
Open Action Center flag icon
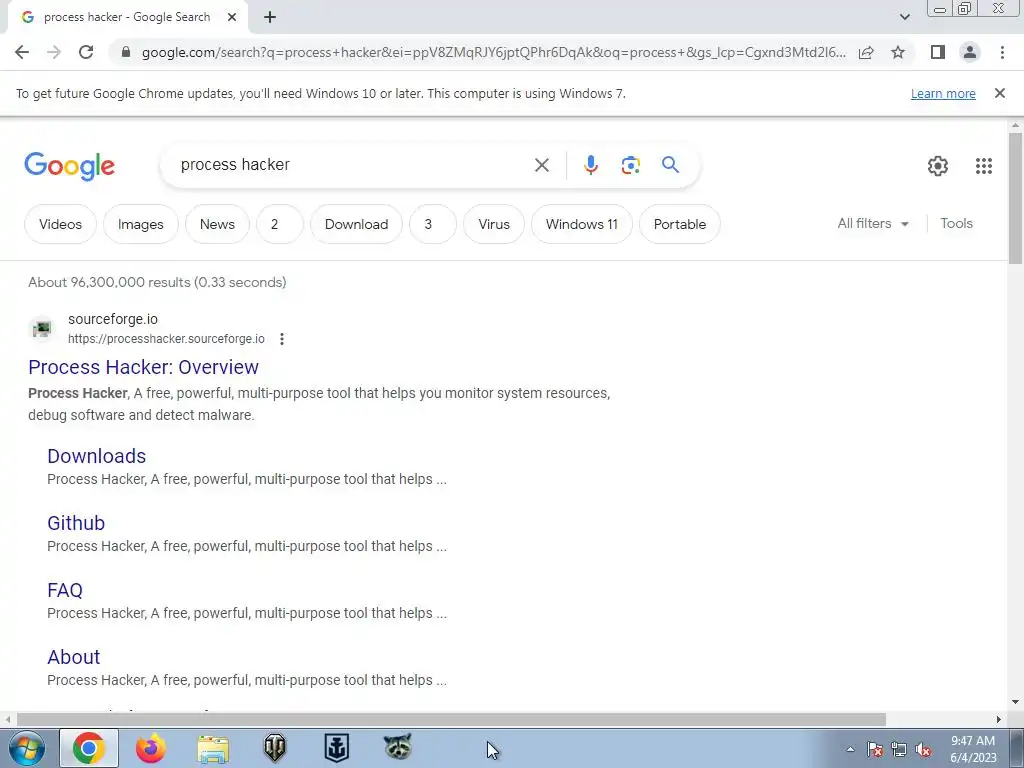(875, 750)
